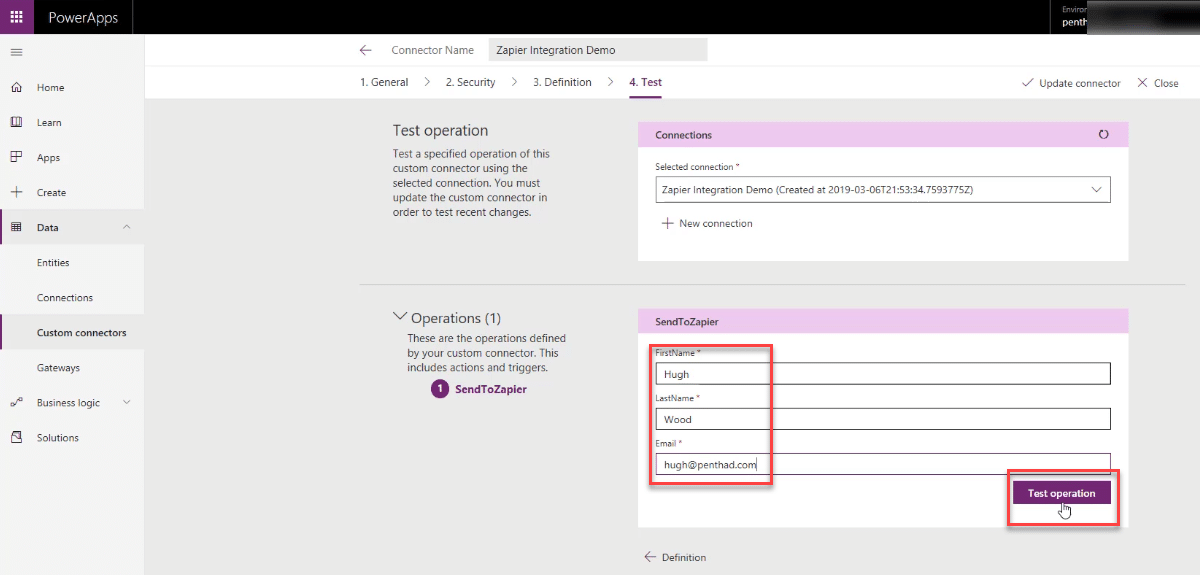This screenshot has width=1200, height=575.
Task: Click the FirstName input field
Action: [883, 374]
